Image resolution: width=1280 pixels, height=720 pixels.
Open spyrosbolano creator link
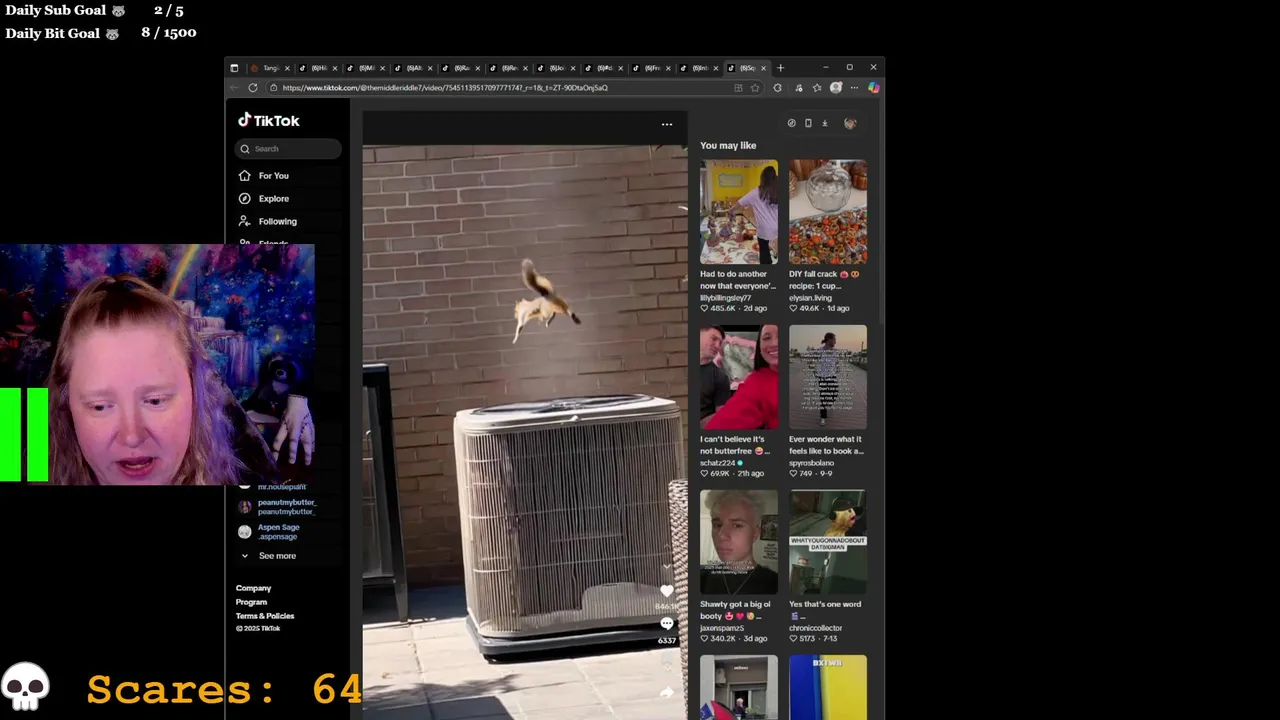(811, 463)
